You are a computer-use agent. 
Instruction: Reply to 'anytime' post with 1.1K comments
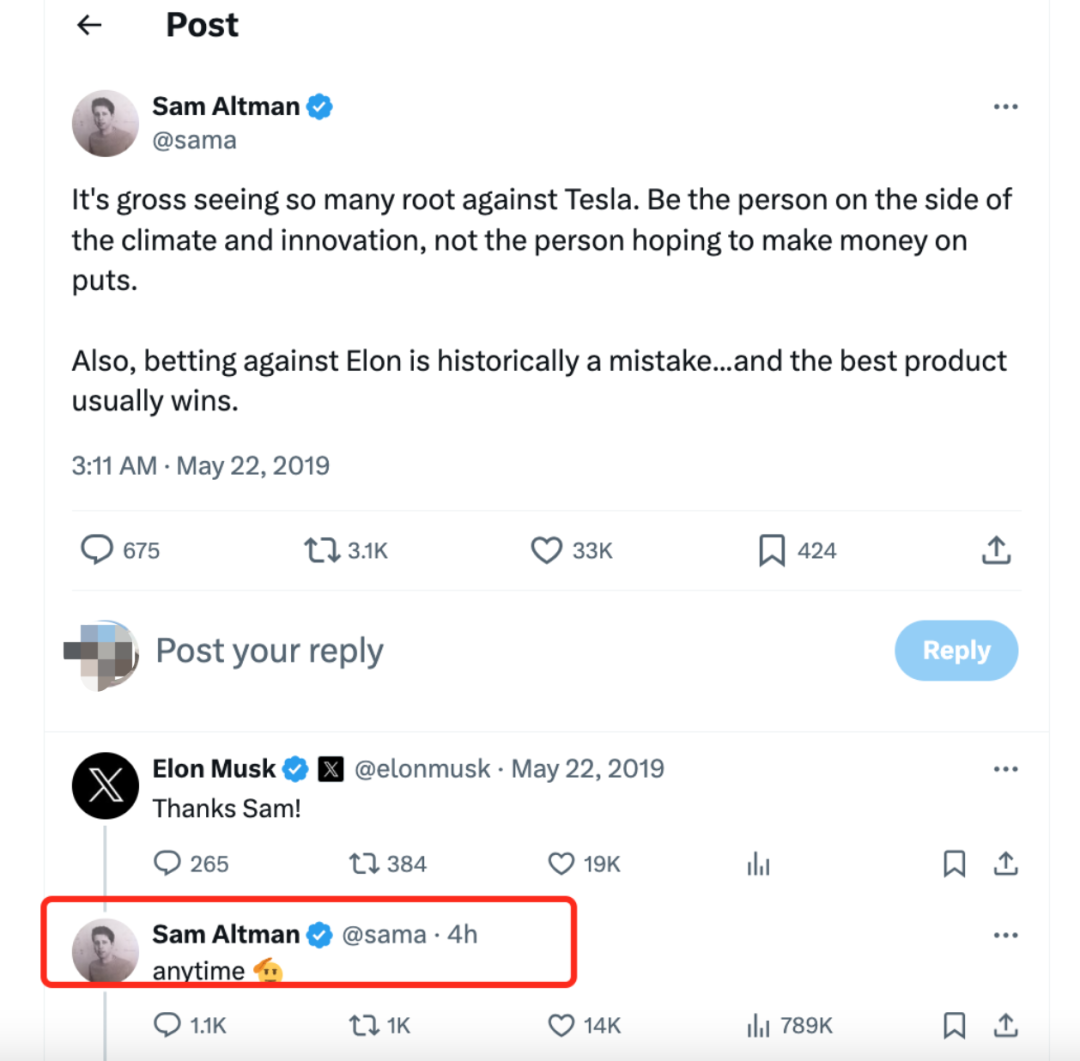167,1025
